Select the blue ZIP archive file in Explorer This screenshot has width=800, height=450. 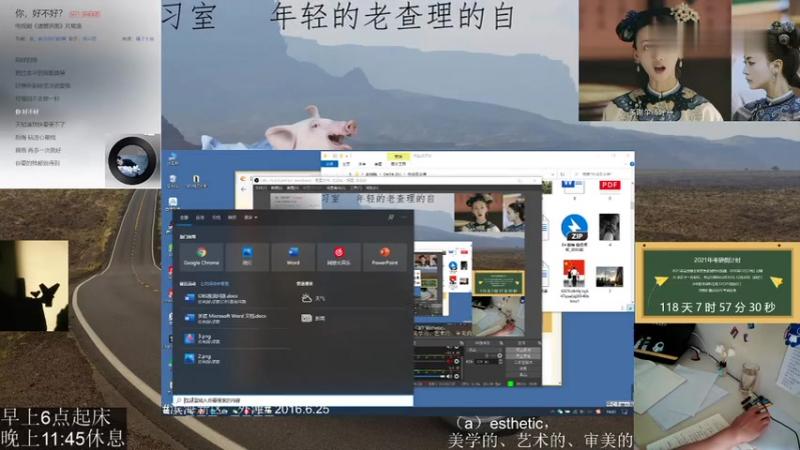pos(574,228)
